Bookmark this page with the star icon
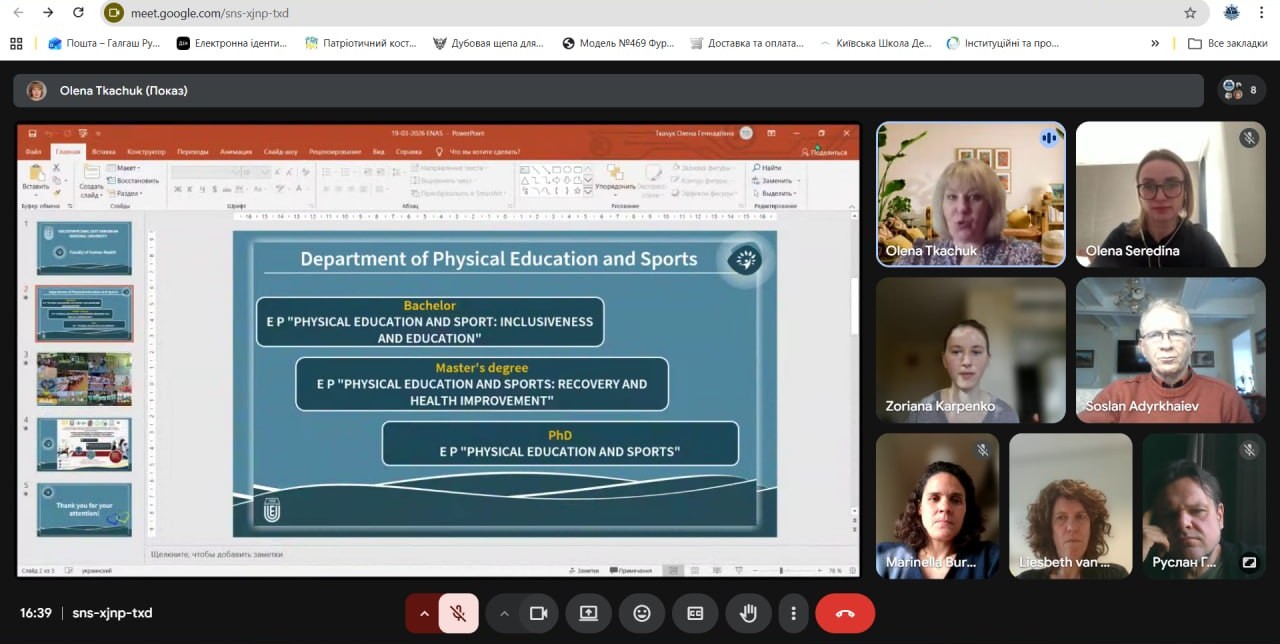Screen dimensions: 1280x644 point(1190,13)
